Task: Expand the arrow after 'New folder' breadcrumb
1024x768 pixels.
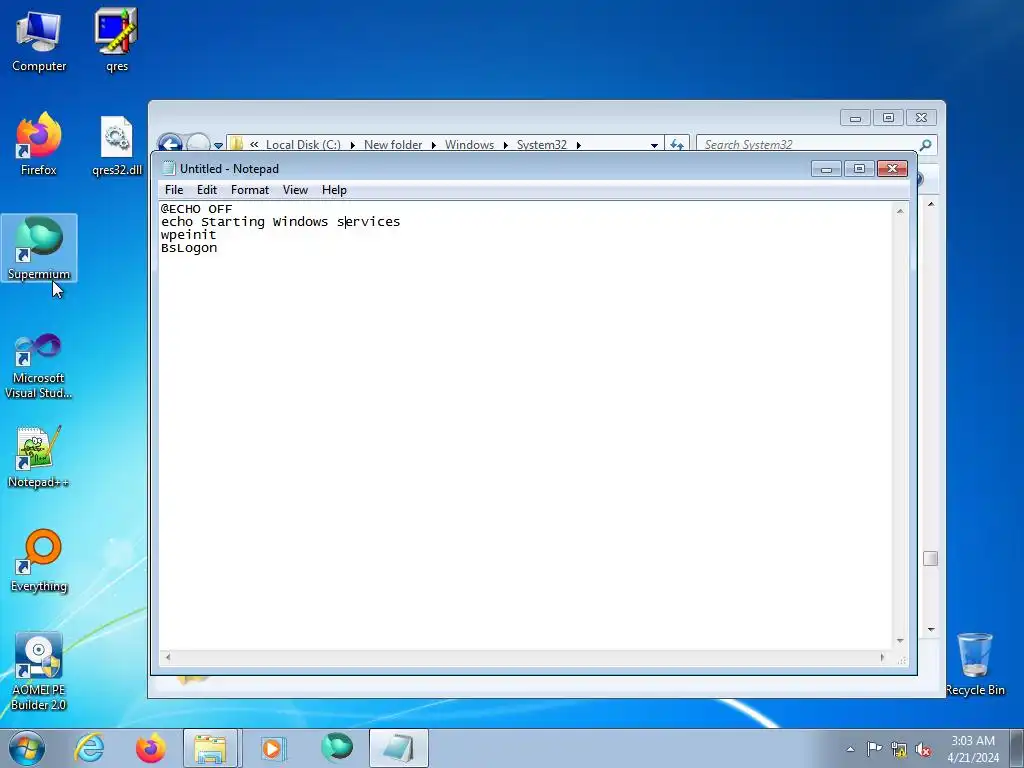Action: tap(433, 145)
